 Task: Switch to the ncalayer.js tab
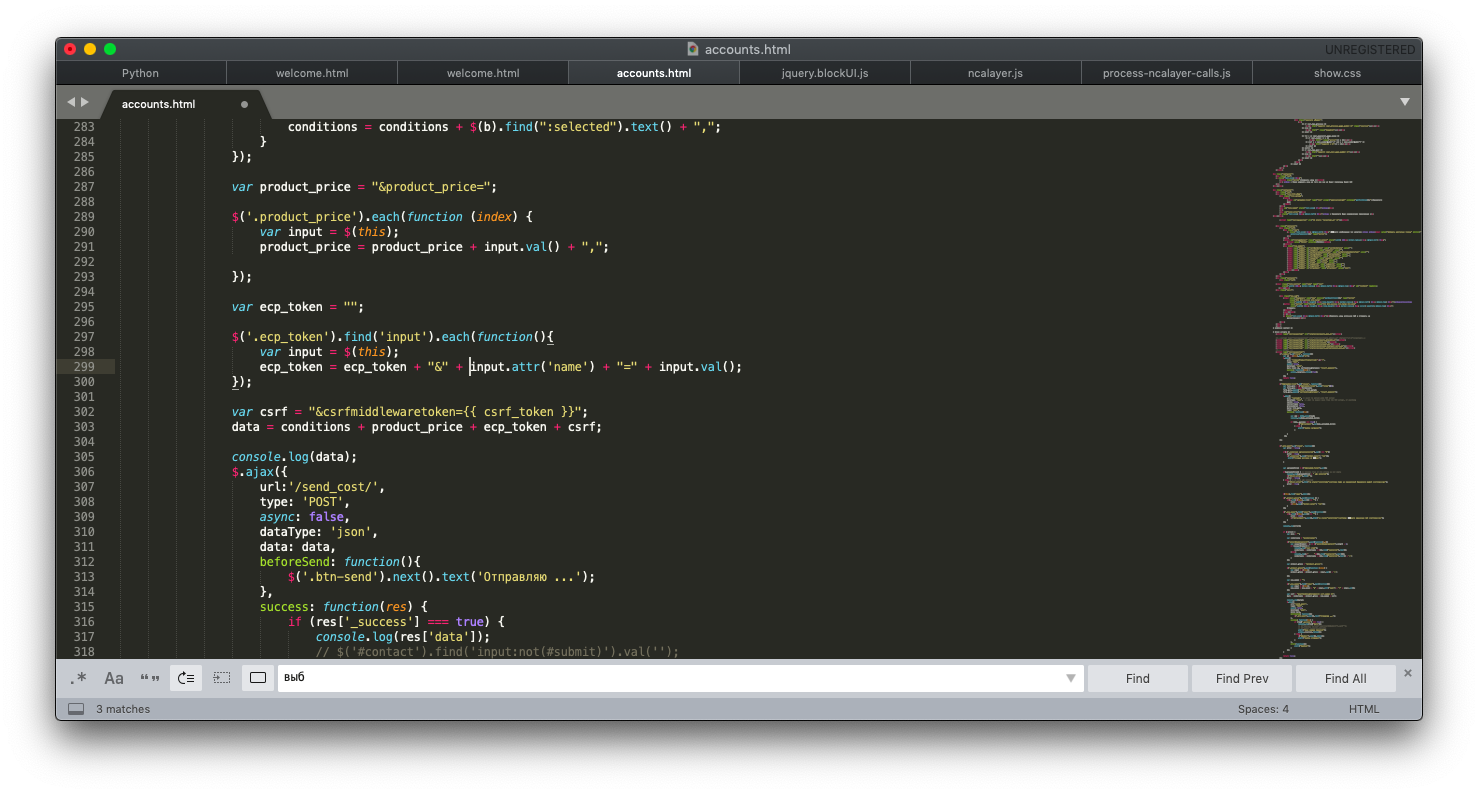click(x=996, y=73)
